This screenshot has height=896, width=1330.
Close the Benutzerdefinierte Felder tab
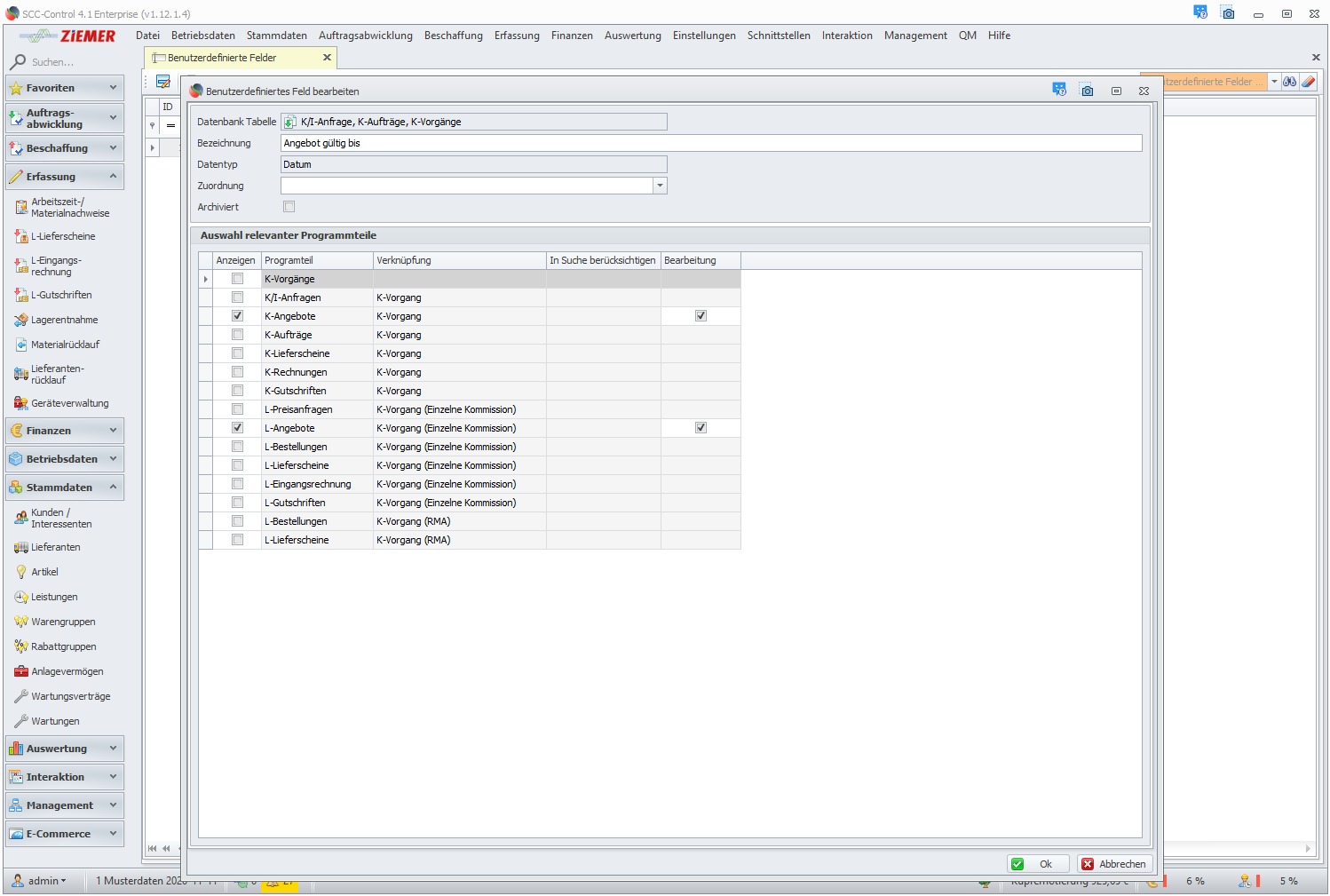coord(327,58)
